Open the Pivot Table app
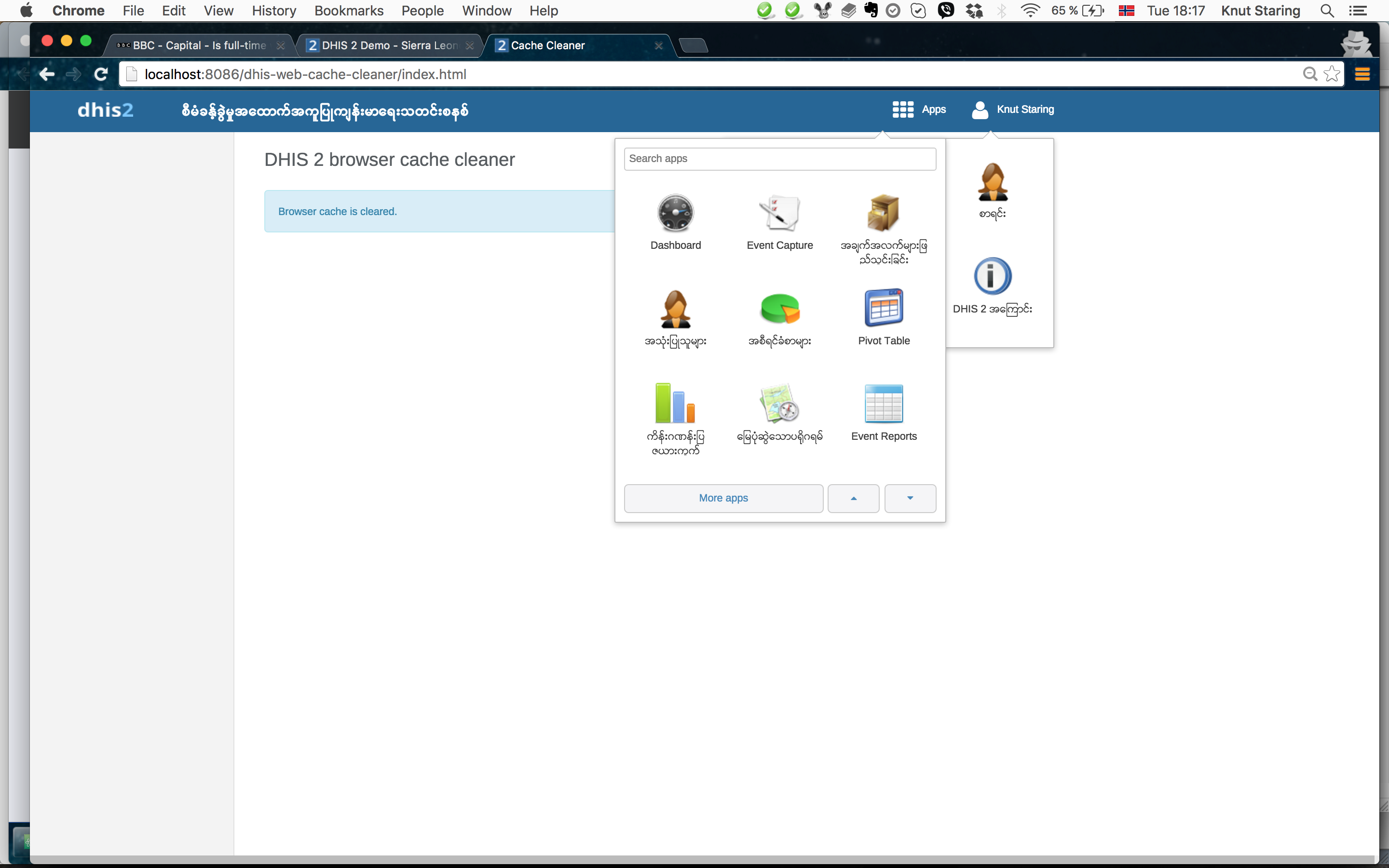Screen dimensions: 1389x868 [x=884, y=309]
